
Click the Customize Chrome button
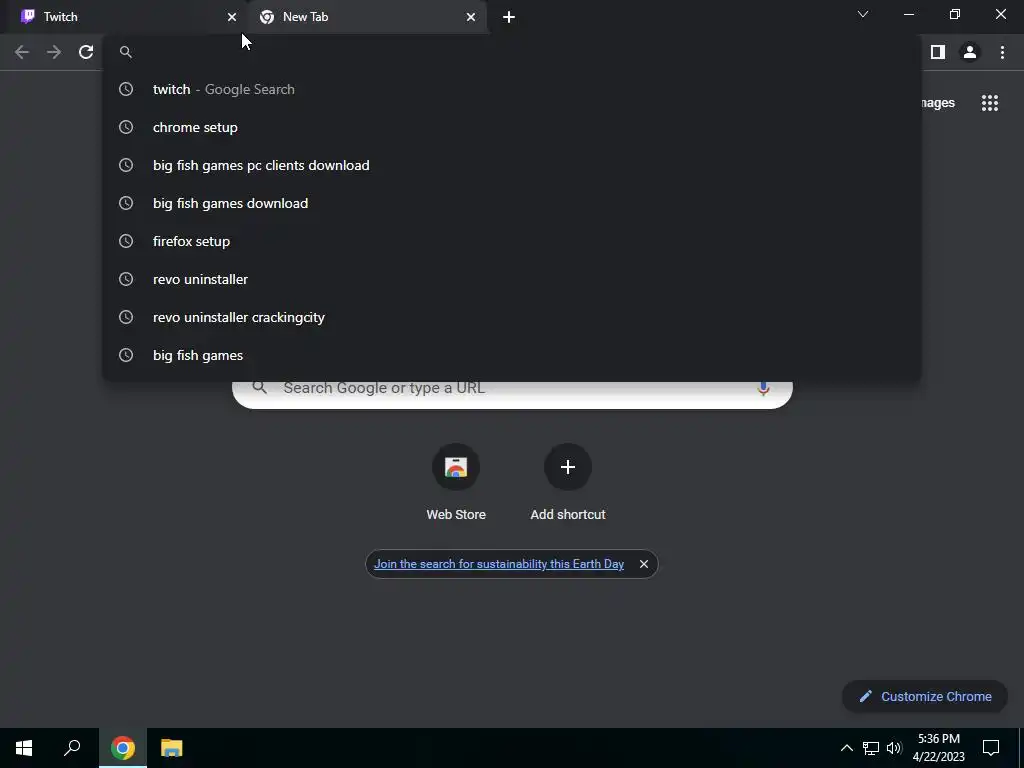coord(925,697)
